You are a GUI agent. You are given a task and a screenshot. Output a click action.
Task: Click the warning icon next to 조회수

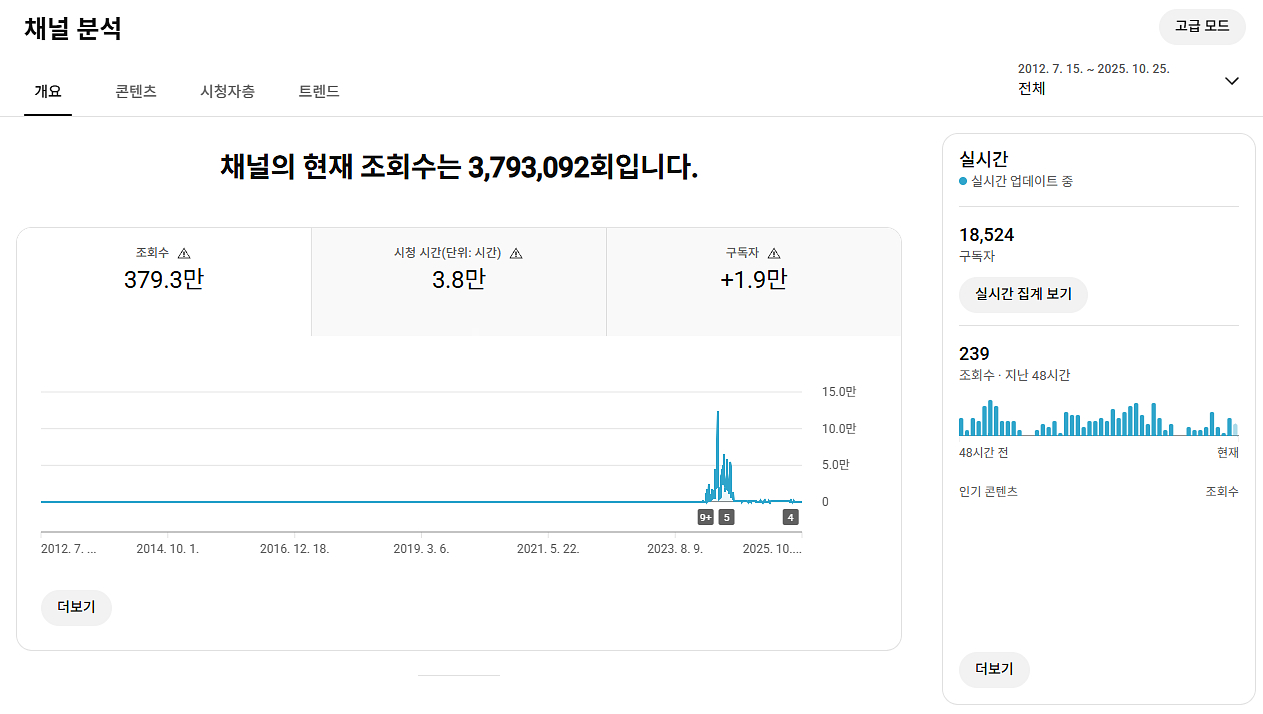coord(184,254)
